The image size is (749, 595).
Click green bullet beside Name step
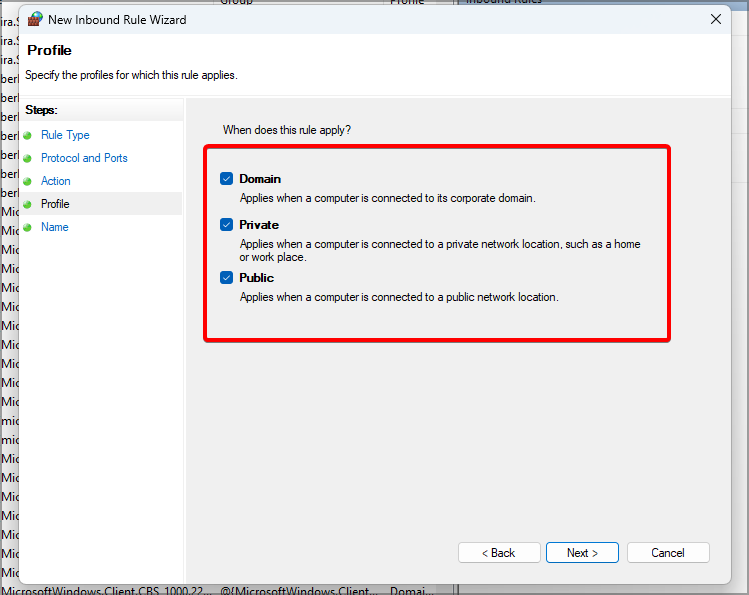coord(28,227)
